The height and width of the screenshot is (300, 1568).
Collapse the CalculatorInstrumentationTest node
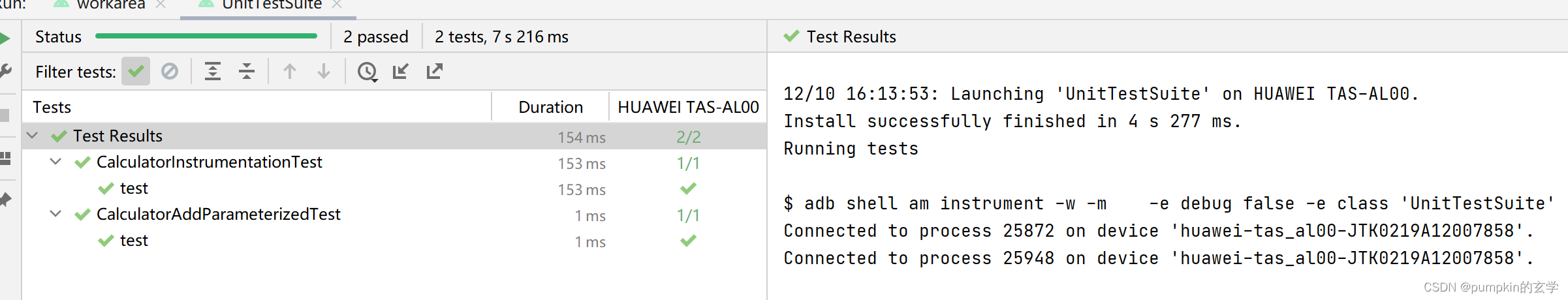pyautogui.click(x=56, y=162)
